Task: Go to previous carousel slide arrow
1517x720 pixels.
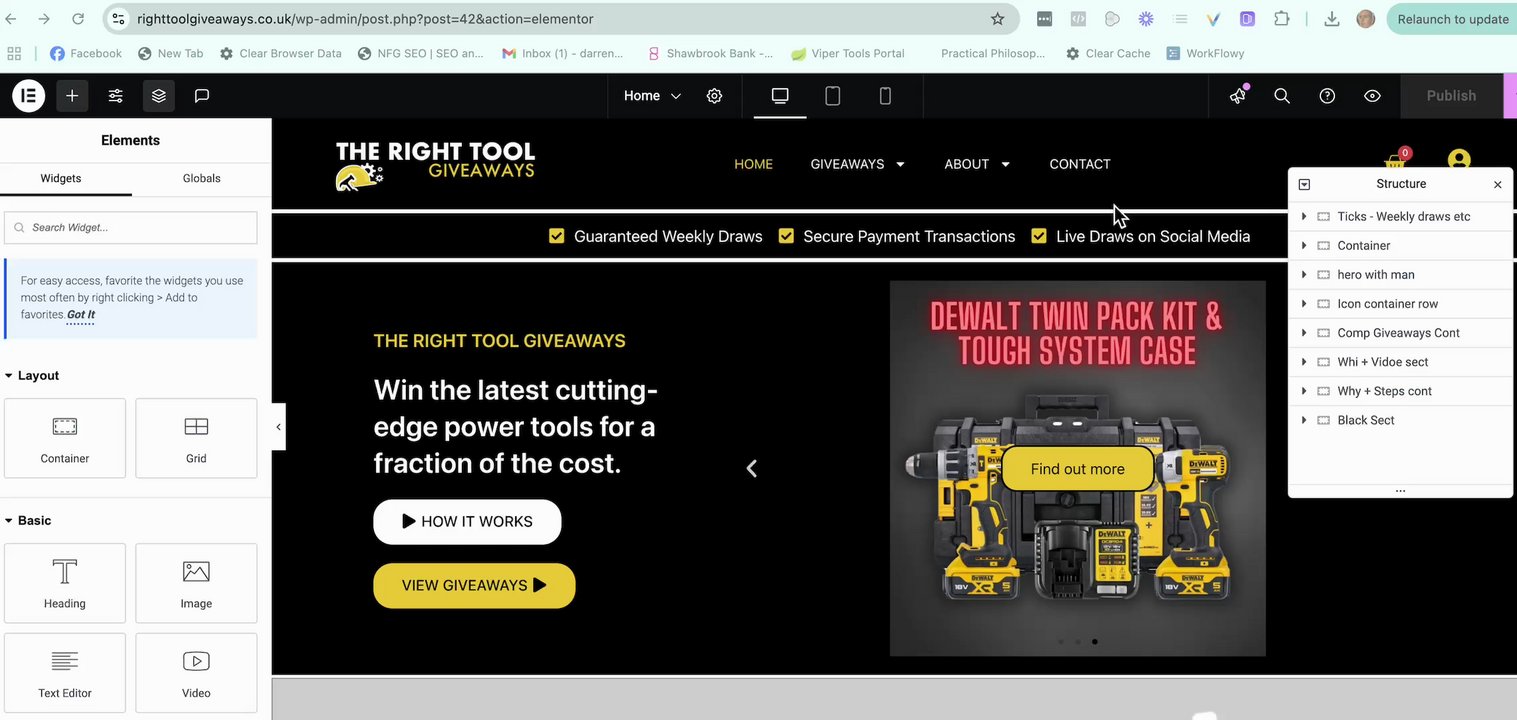Action: tap(752, 468)
